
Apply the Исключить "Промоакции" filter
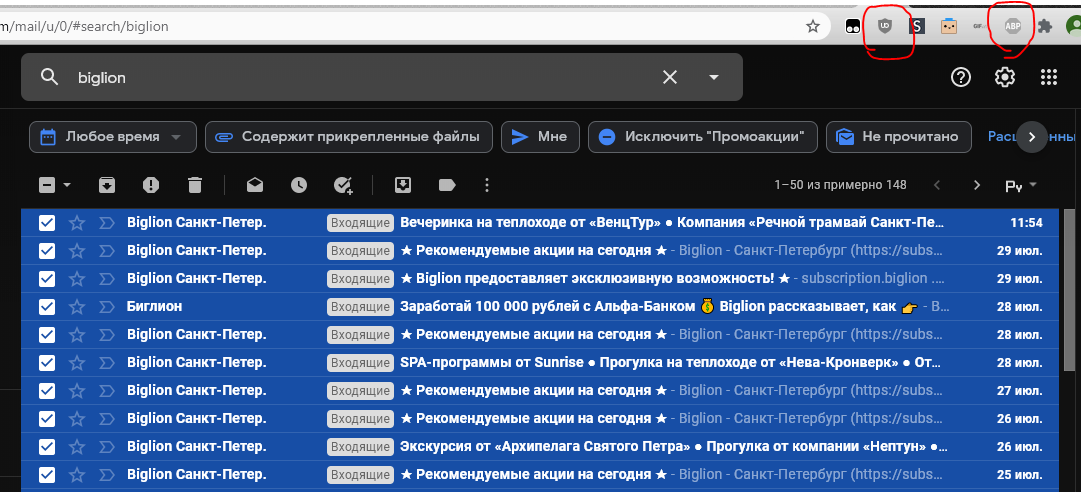pyautogui.click(x=702, y=137)
